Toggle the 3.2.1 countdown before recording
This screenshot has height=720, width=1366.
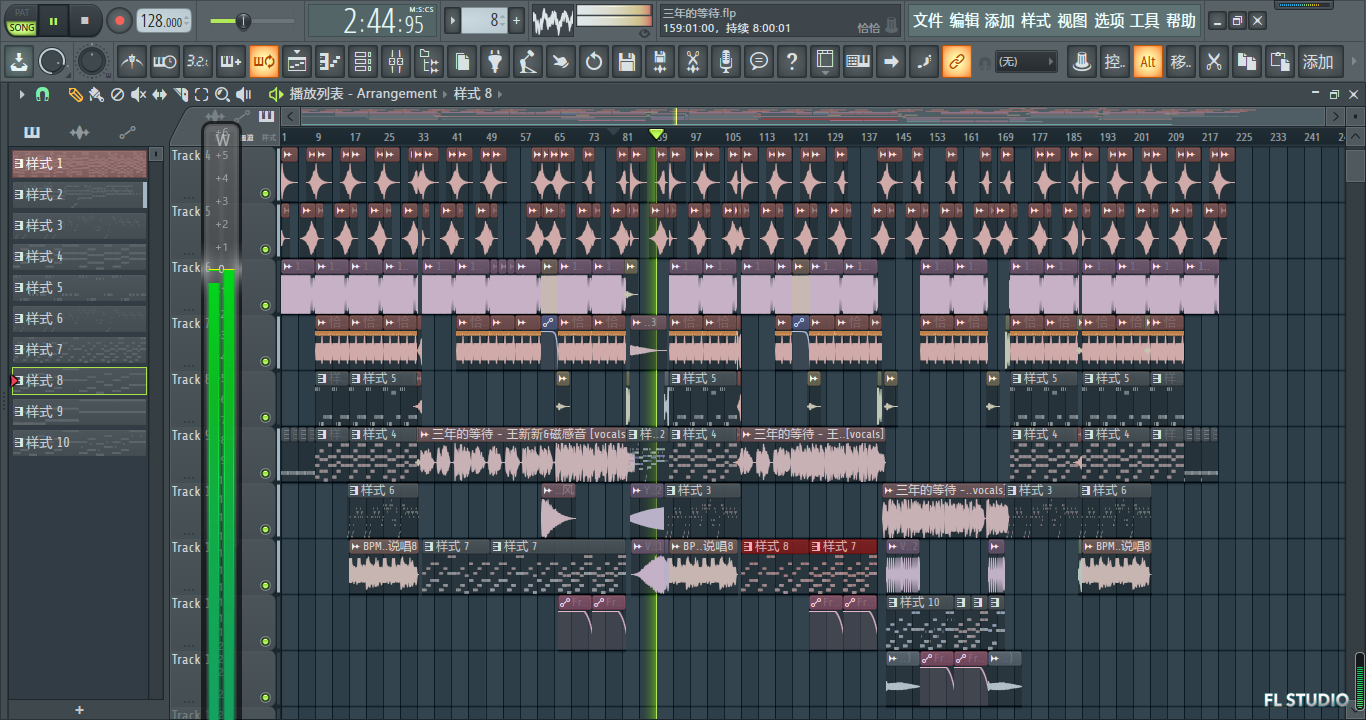pyautogui.click(x=198, y=62)
